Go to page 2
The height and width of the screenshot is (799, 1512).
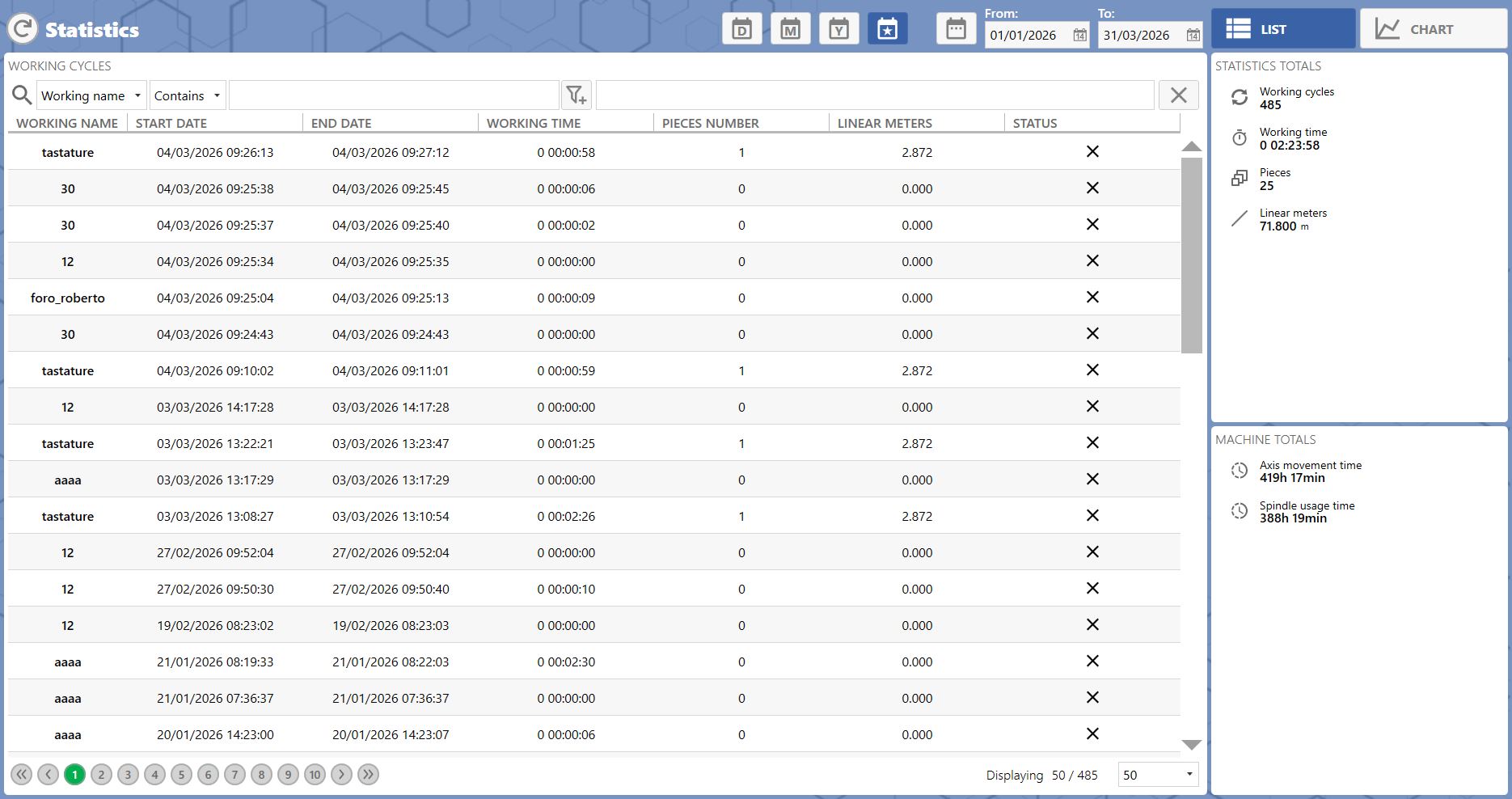pos(101,775)
